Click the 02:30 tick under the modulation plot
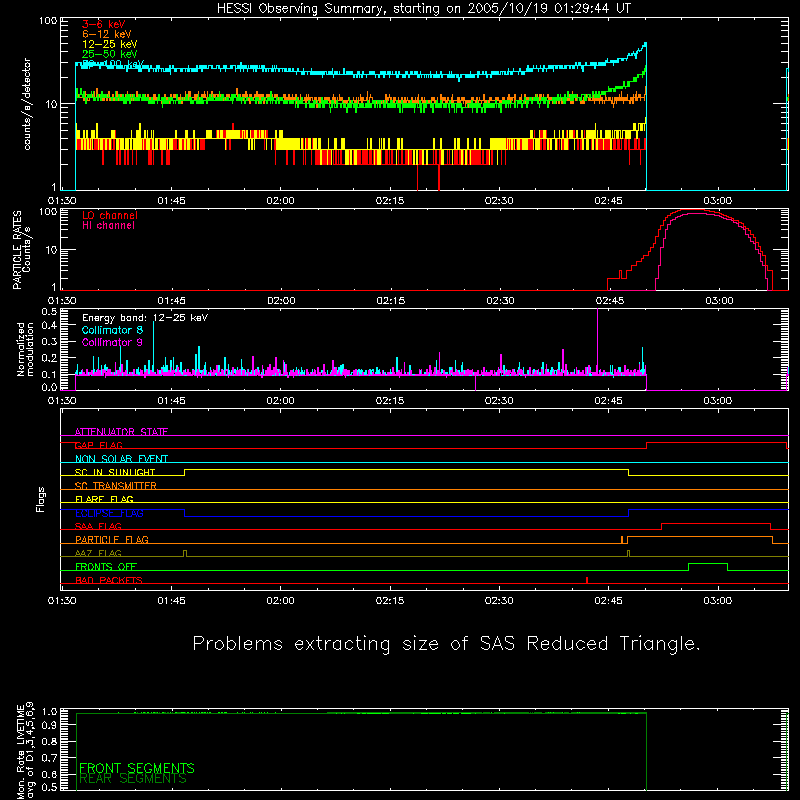Image resolution: width=800 pixels, height=800 pixels. [x=499, y=401]
